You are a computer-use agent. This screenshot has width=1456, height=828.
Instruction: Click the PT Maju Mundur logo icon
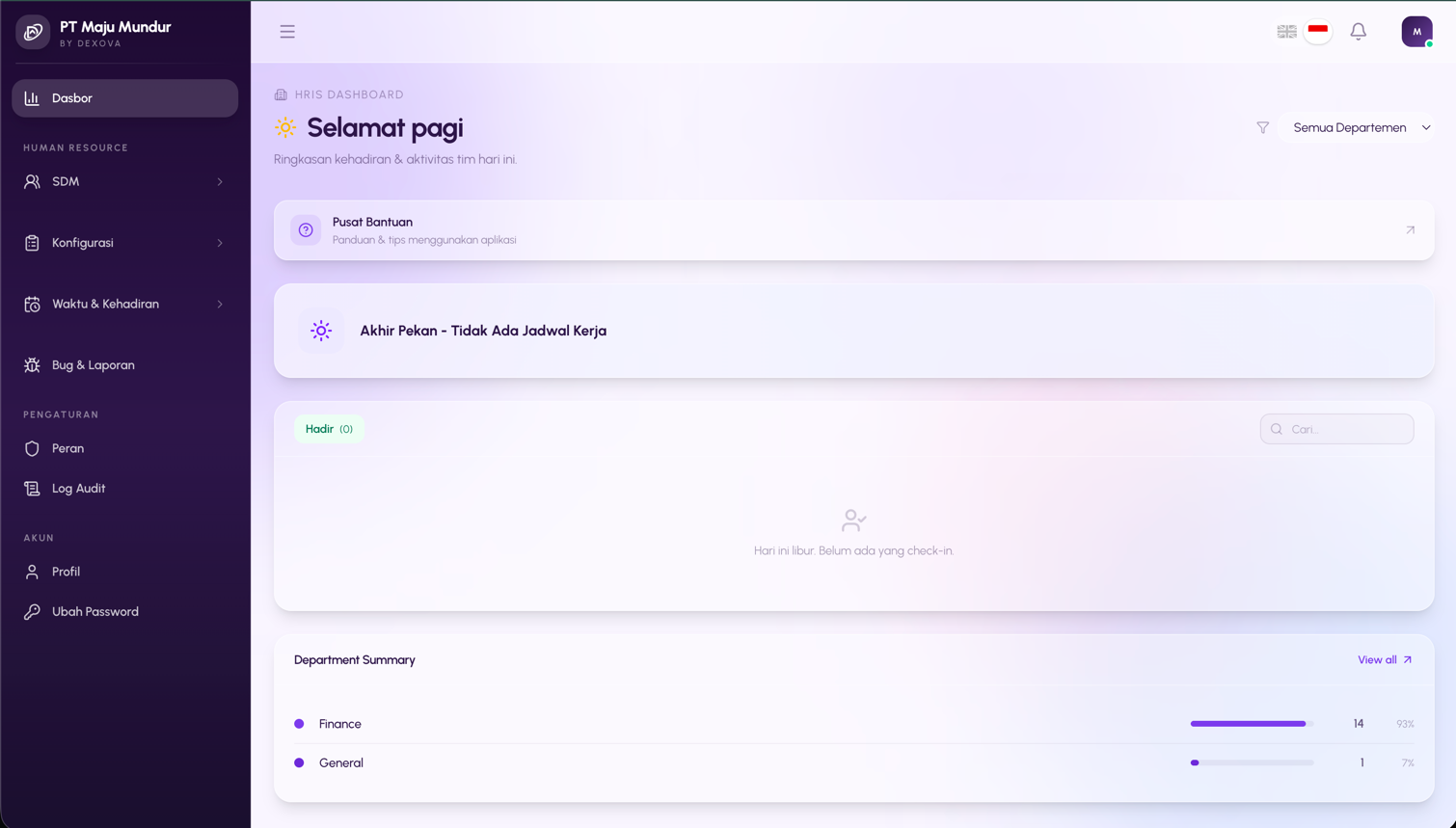[x=33, y=32]
